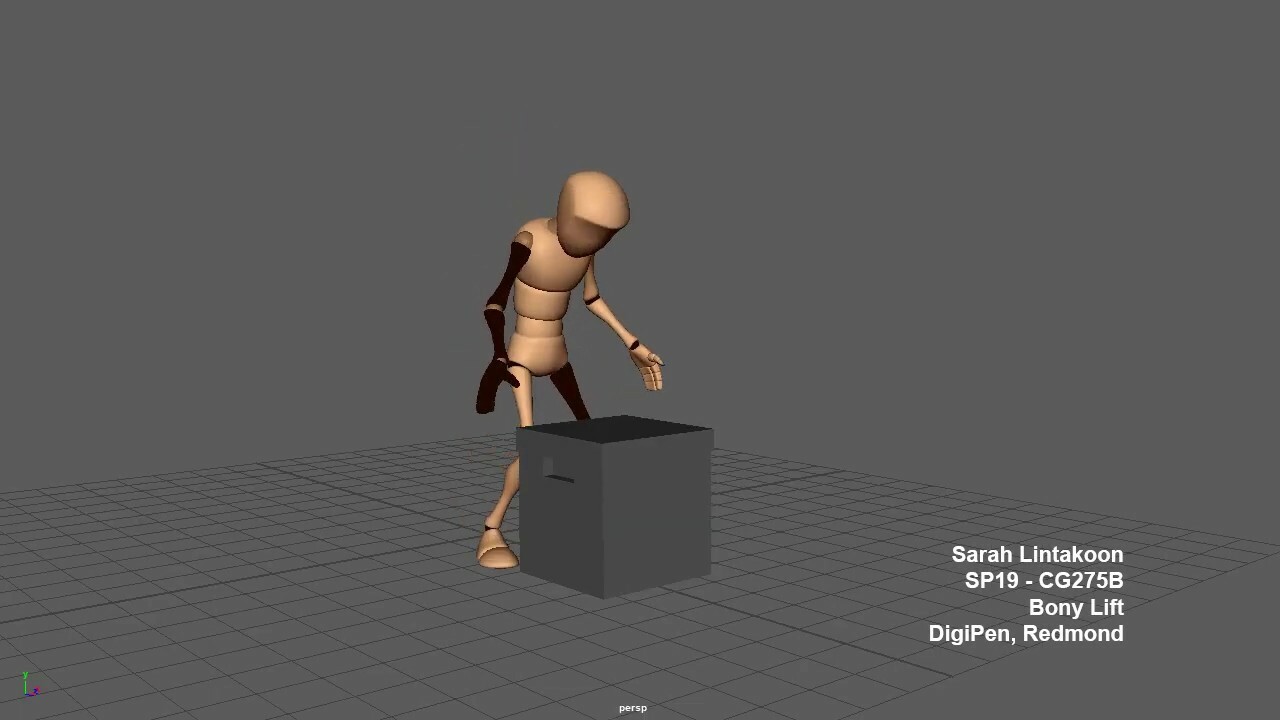This screenshot has width=1280, height=720.
Task: Click the persp camera label
Action: 631,707
